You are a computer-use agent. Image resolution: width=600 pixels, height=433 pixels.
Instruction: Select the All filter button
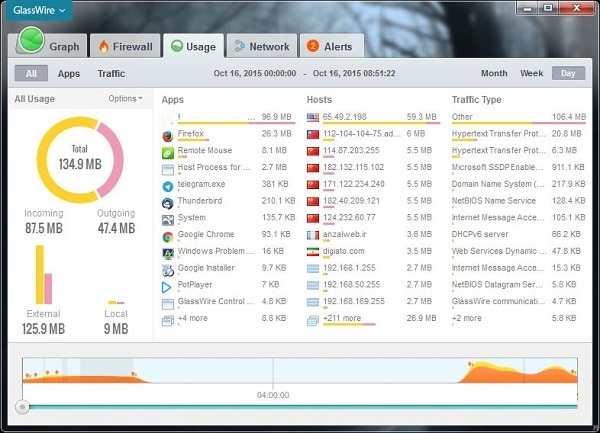[x=31, y=73]
